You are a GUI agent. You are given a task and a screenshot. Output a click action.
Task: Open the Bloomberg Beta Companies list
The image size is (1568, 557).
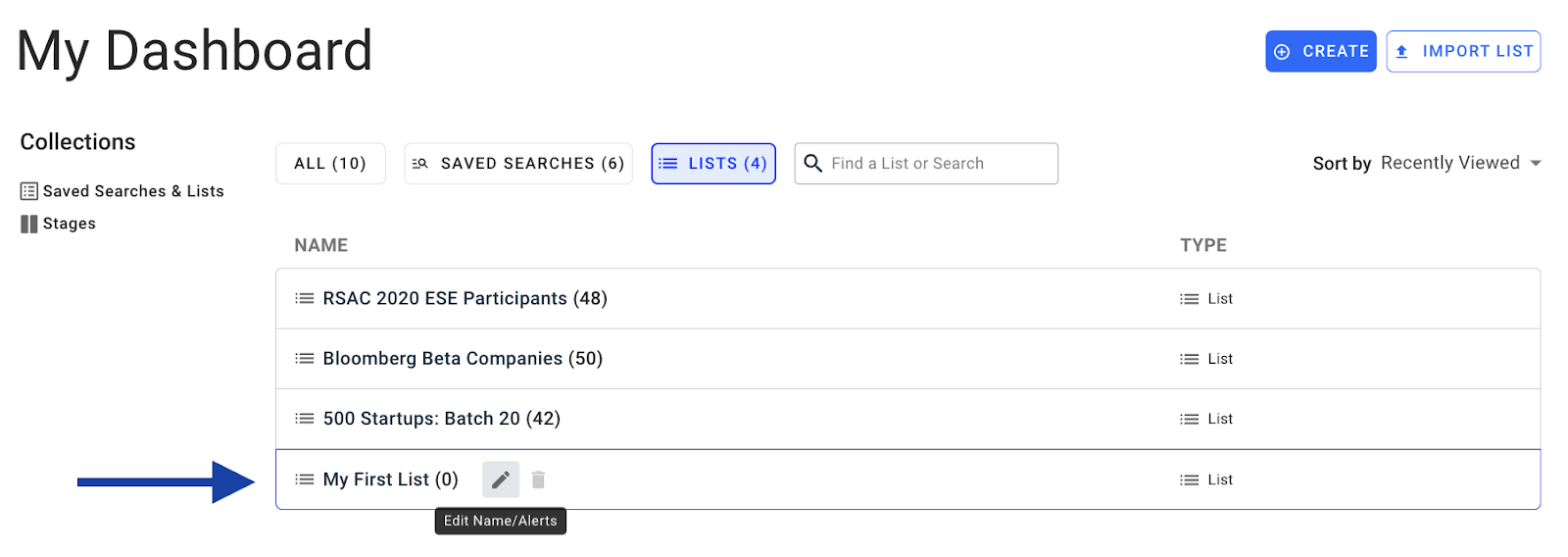pyautogui.click(x=463, y=359)
